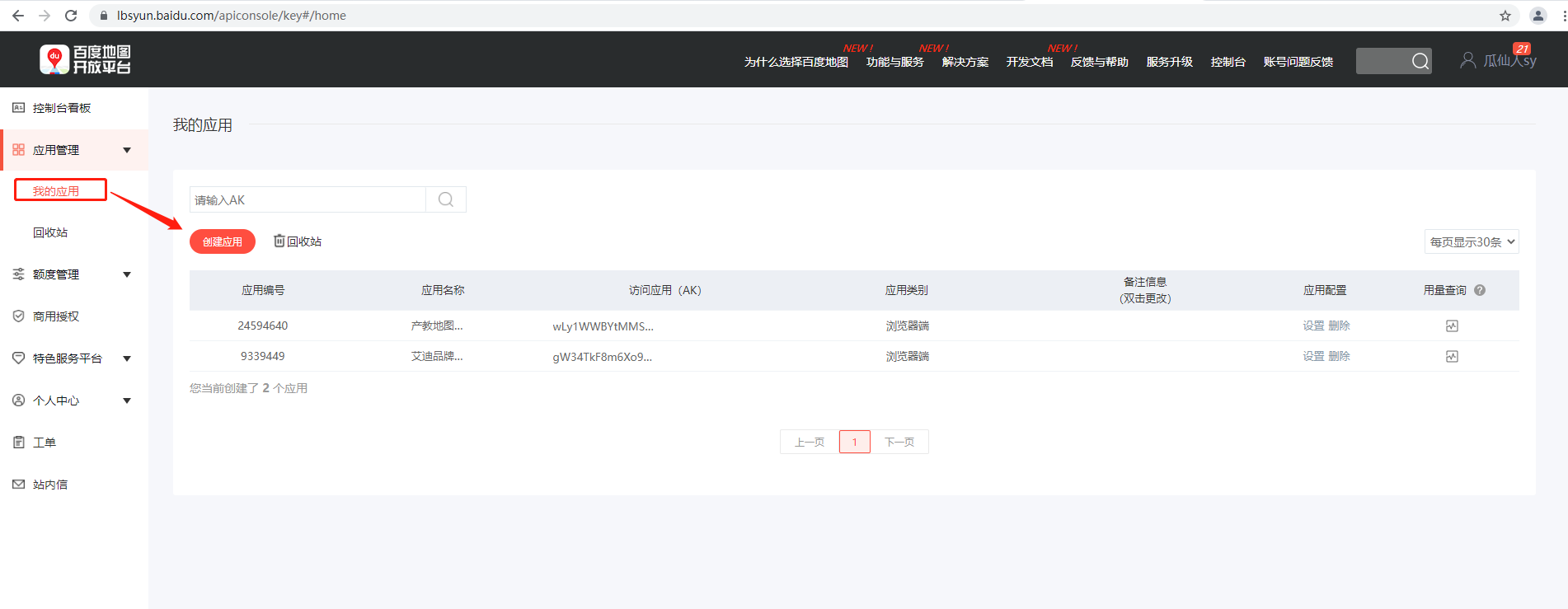This screenshot has height=609, width=1568.
Task: Click the 特色服务平台 icon in the sidebar
Action: (18, 358)
